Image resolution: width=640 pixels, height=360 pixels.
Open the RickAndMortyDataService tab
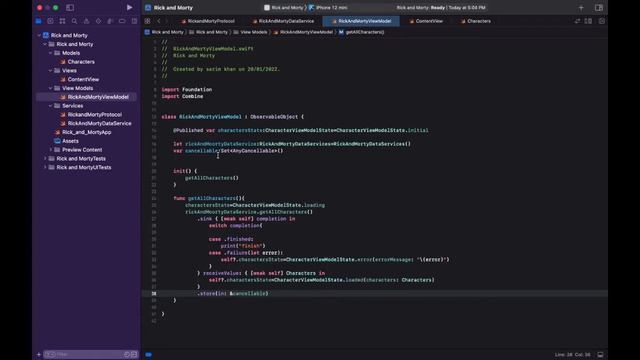tap(283, 21)
